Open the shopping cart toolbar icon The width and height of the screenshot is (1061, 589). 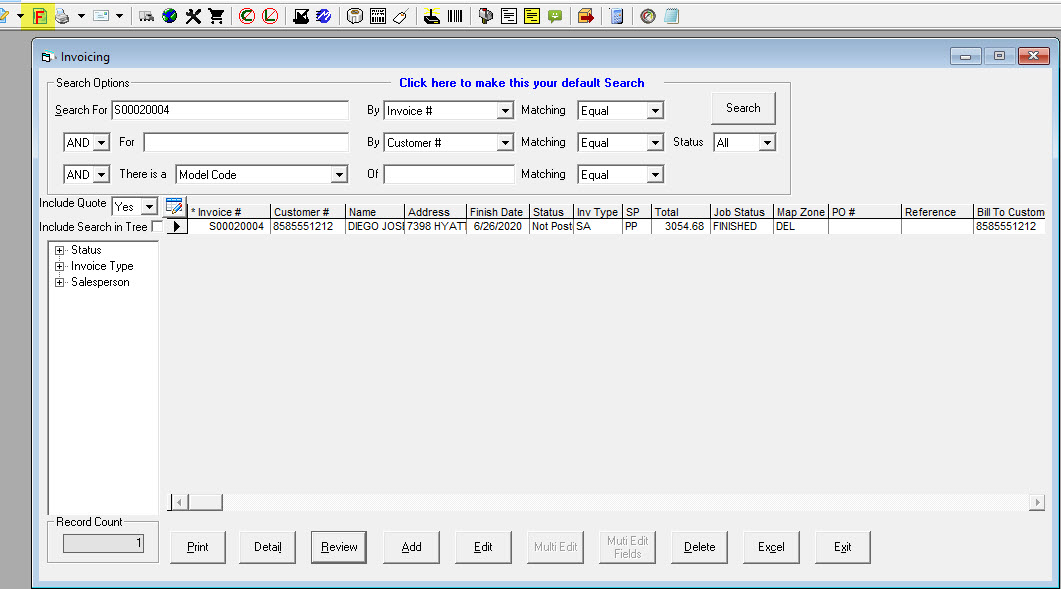215,16
